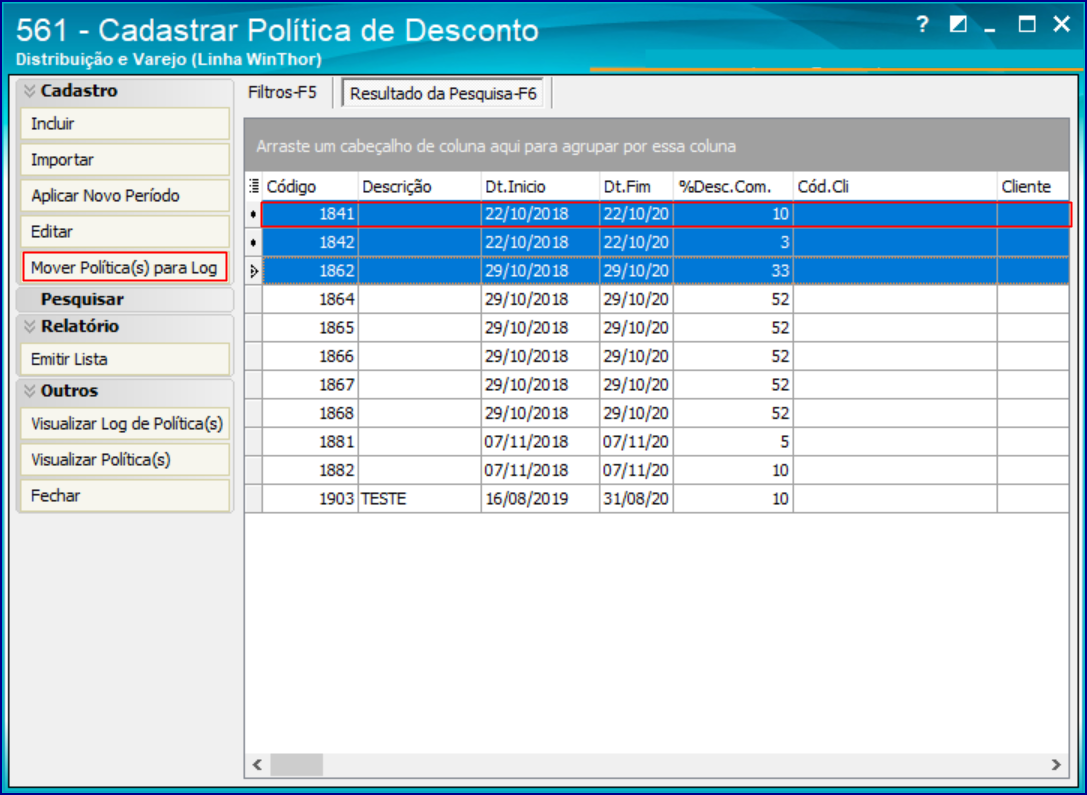Sort by the Dt.Fim column header
The height and width of the screenshot is (795, 1087).
coord(636,186)
